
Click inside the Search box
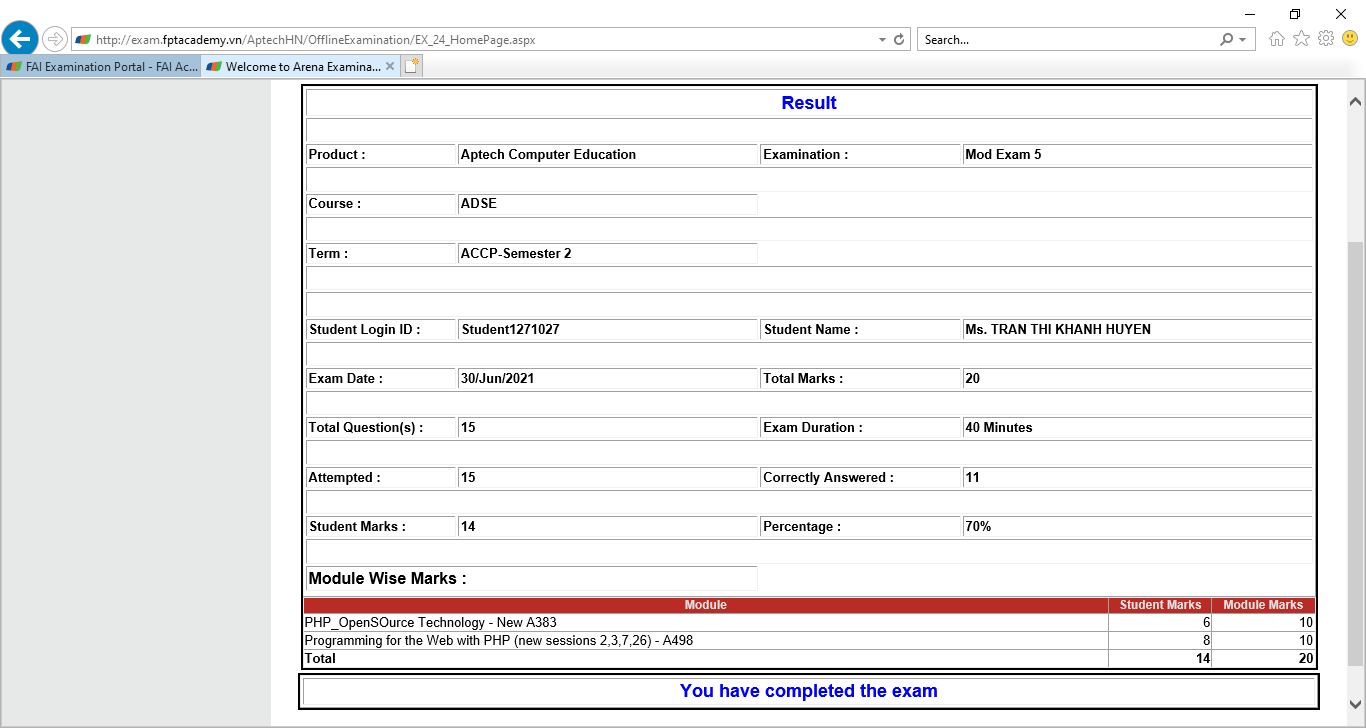pos(1068,40)
